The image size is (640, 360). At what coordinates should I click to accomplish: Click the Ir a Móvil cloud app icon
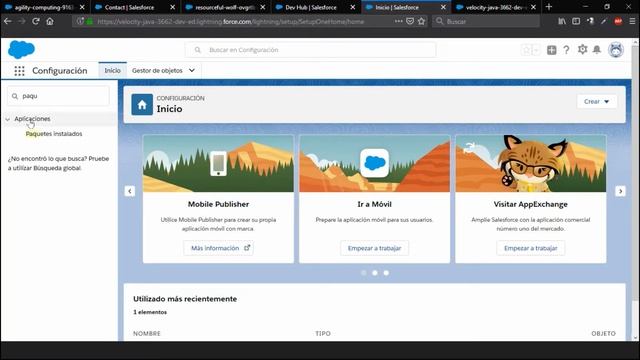(374, 163)
